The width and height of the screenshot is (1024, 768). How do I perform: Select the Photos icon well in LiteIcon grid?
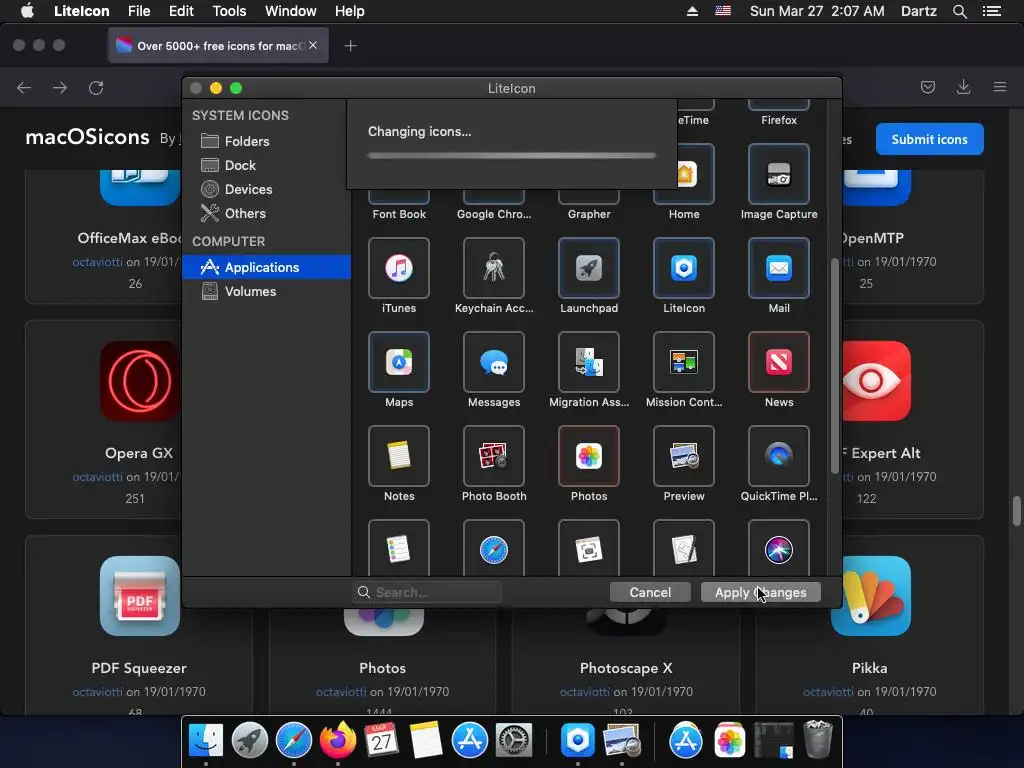588,456
